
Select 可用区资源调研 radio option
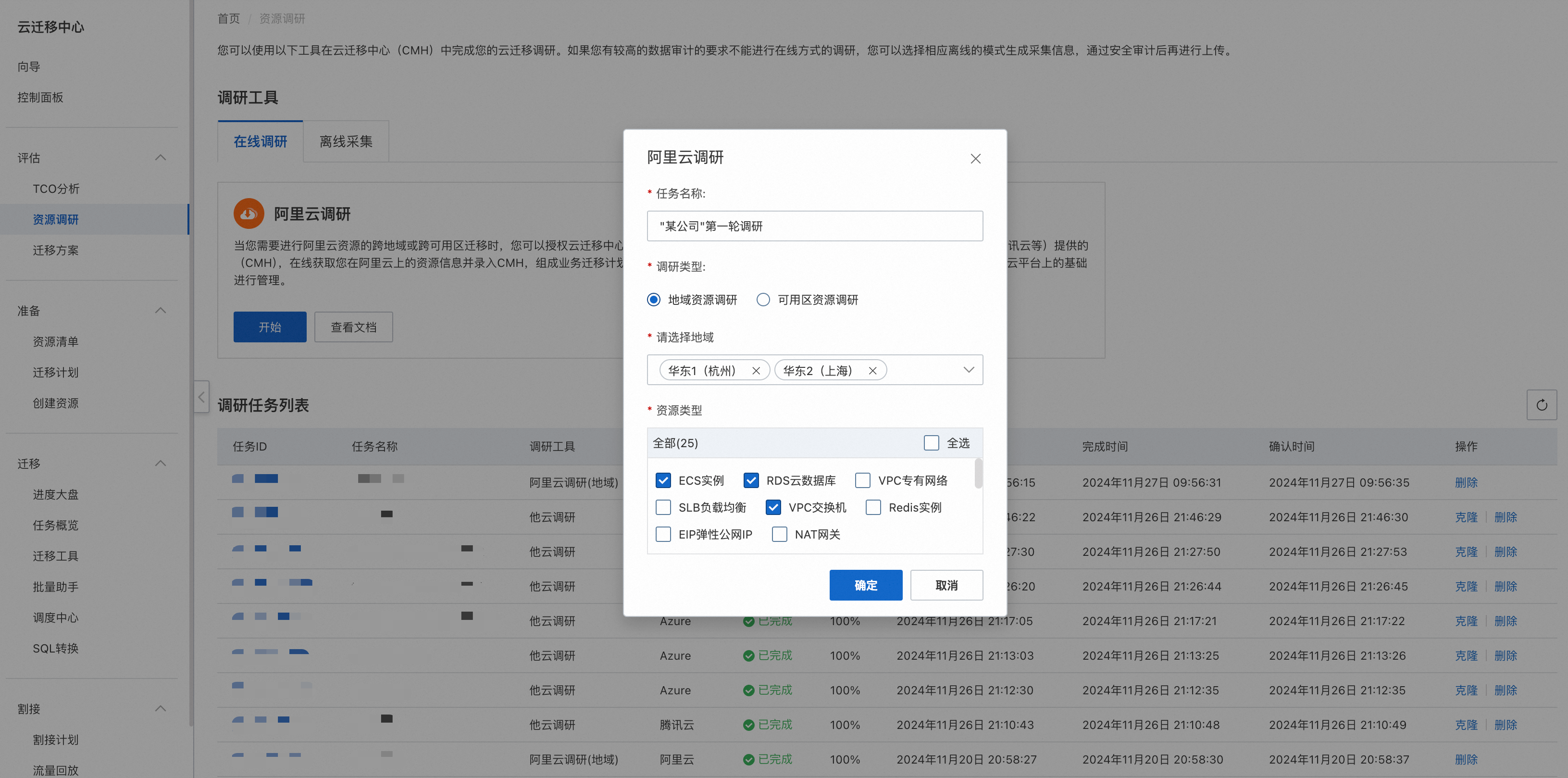pos(763,300)
